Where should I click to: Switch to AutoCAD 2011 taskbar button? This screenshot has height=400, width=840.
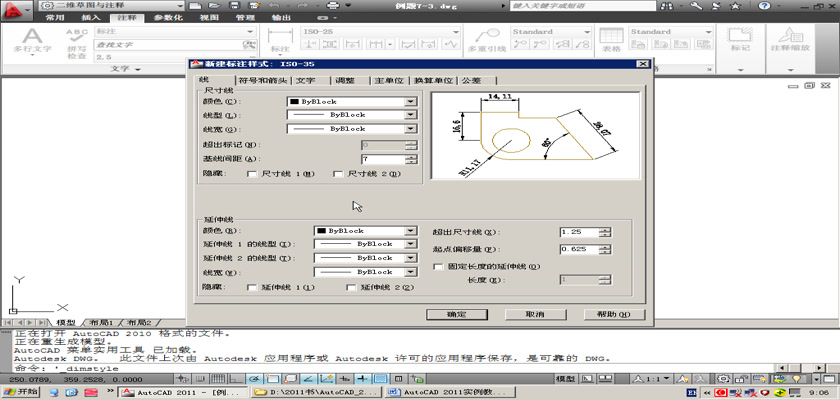(183, 392)
